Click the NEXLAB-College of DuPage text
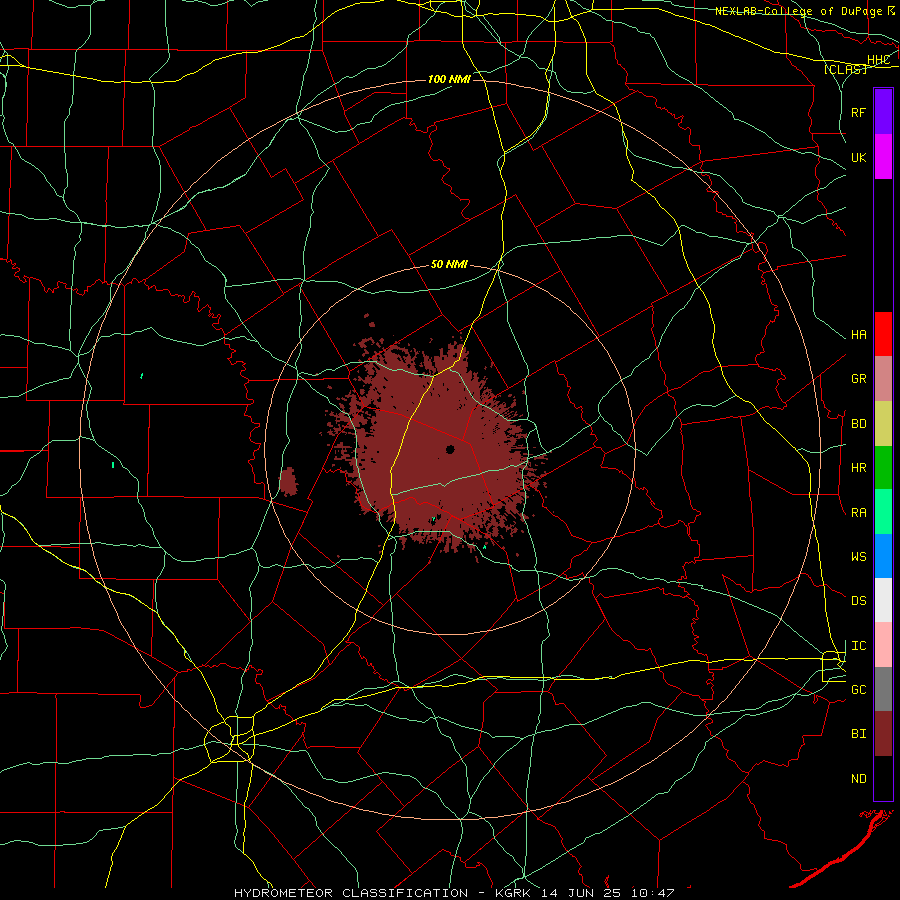Image resolution: width=900 pixels, height=900 pixels. [800, 11]
